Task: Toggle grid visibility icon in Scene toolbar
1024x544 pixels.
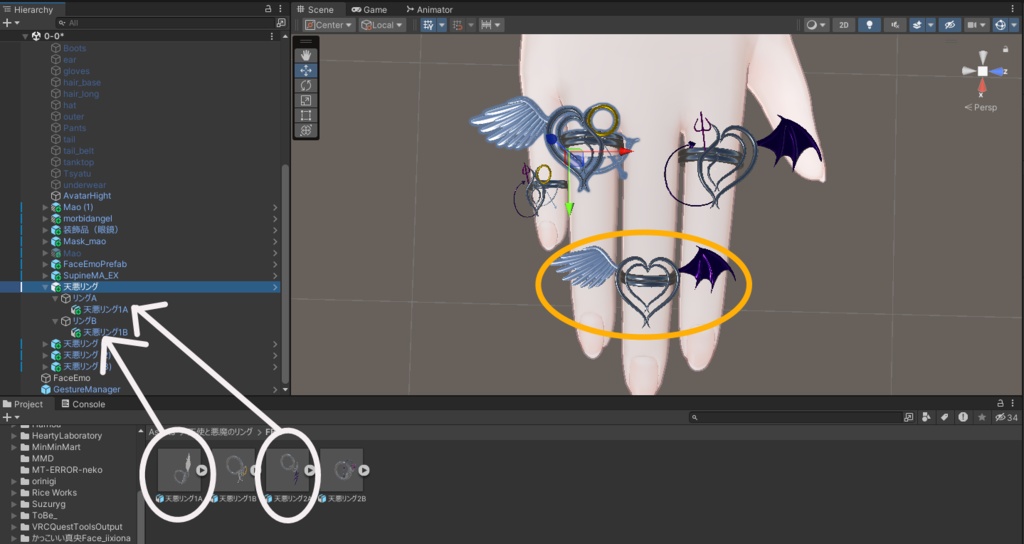Action: 428,25
